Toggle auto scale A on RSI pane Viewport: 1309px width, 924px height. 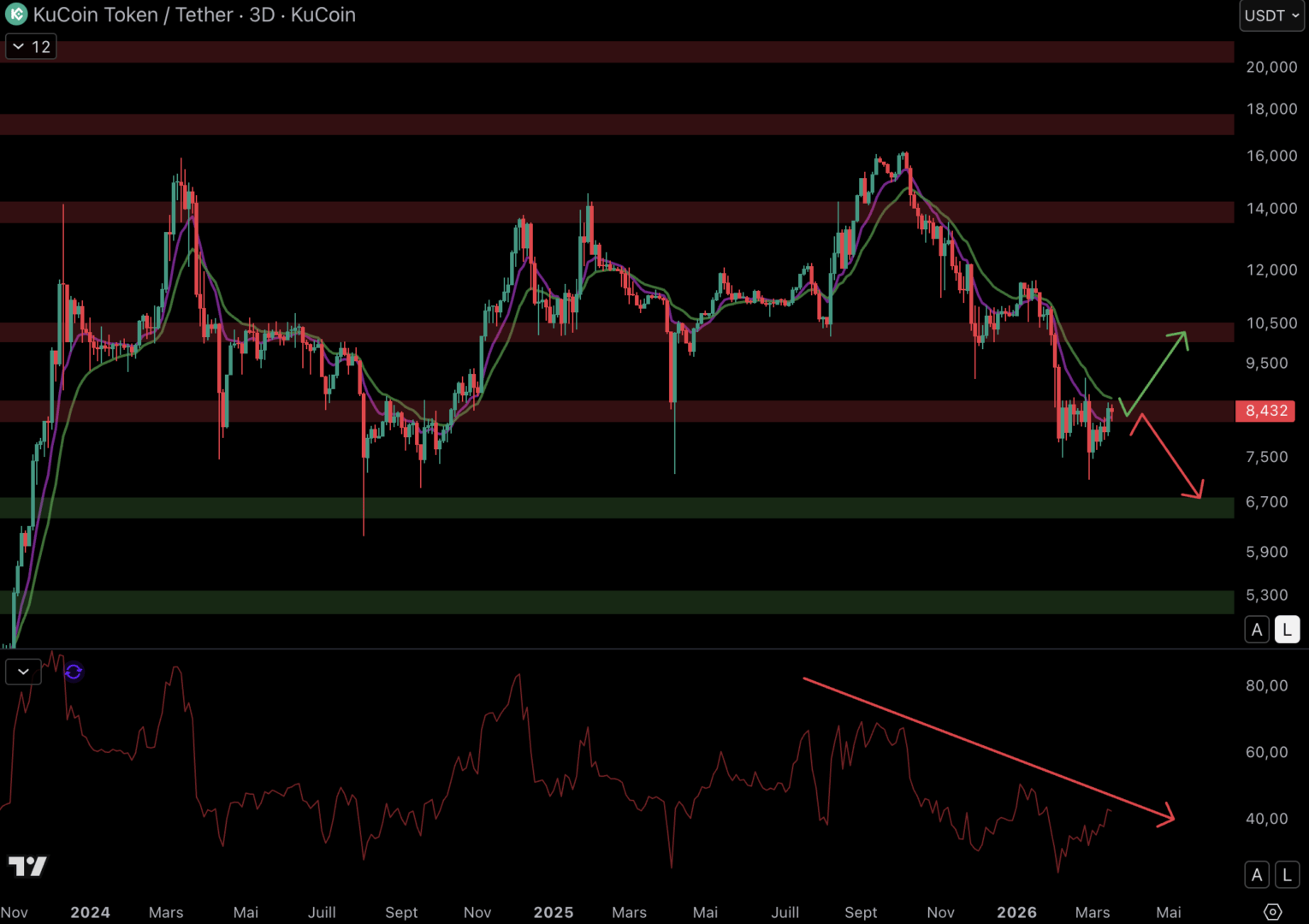coord(1257,874)
